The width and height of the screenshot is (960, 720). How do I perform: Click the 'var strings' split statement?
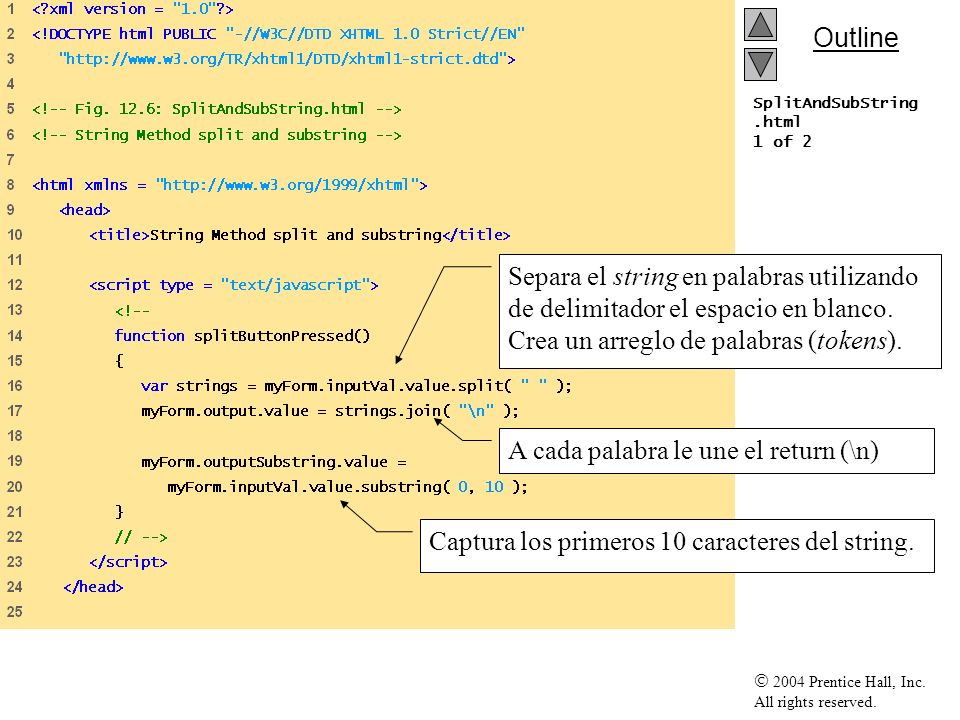tap(356, 386)
